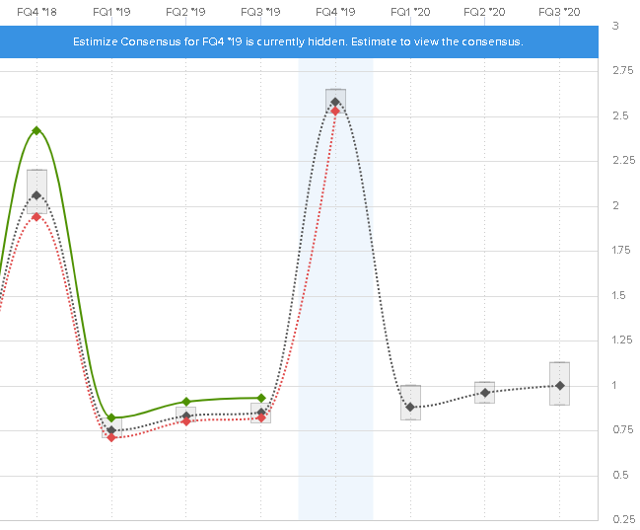The image size is (640, 530).
Task: Select the black consensus marker for FQ4 '18
Action: click(x=37, y=196)
